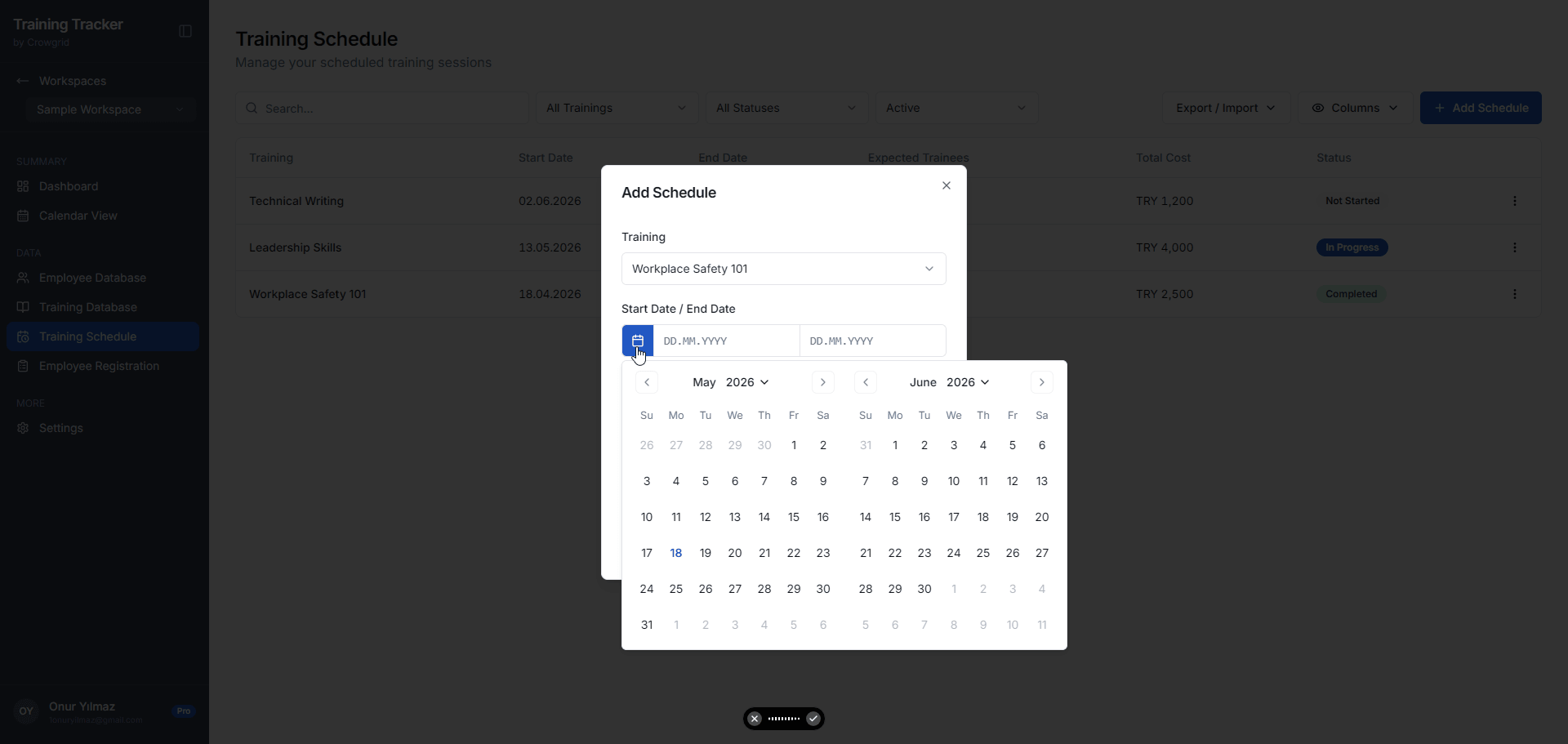Click the back arrow next to Workspaces
Image resolution: width=1568 pixels, height=744 pixels.
(x=22, y=81)
